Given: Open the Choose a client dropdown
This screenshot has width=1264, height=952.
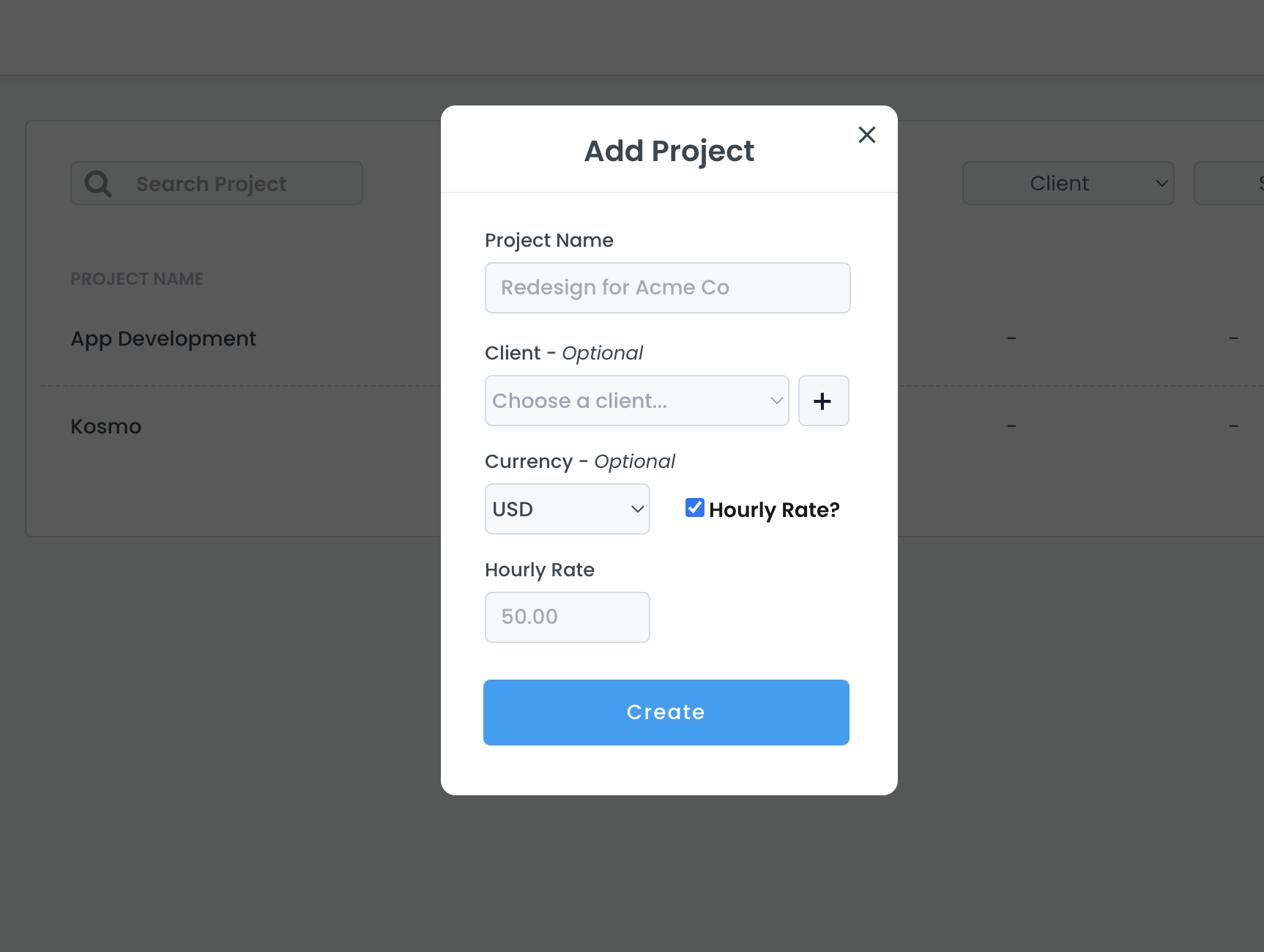Looking at the screenshot, I should coord(636,401).
